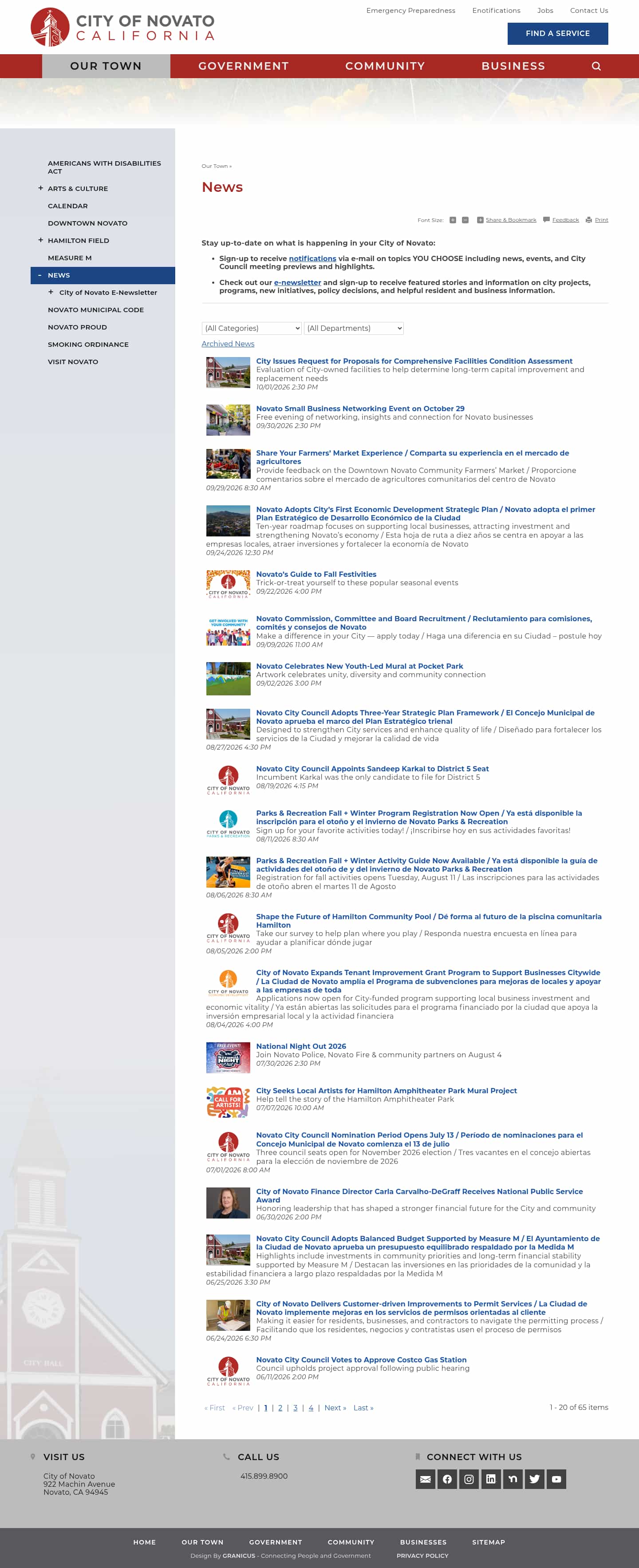Click the Granicus design credit link
Viewport: 639px width, 1568px height.
click(x=239, y=1555)
